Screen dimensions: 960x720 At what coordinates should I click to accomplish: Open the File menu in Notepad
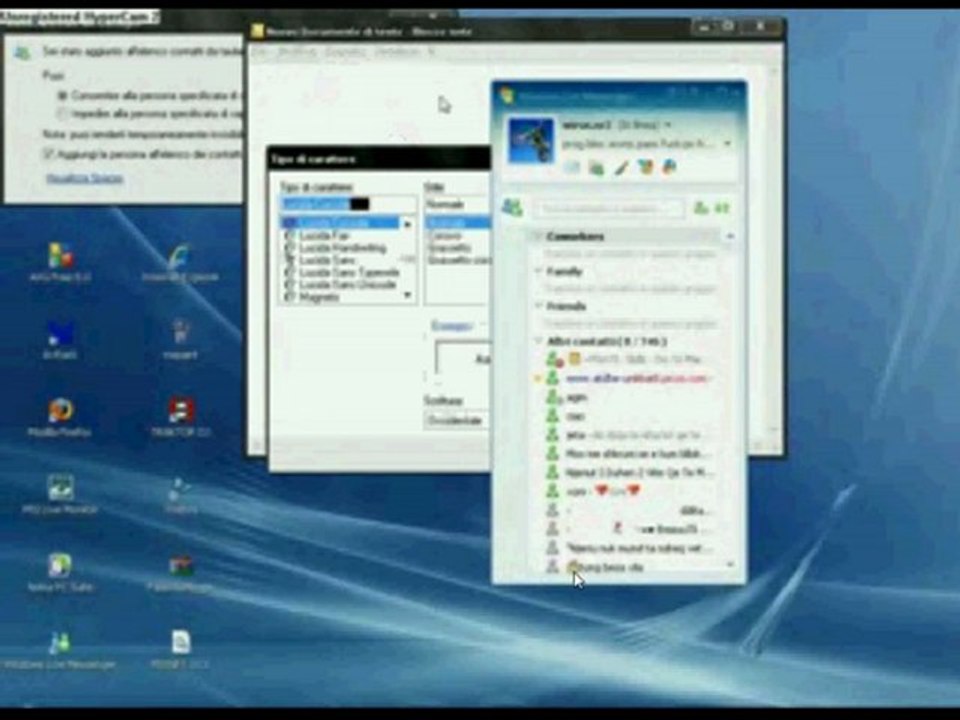coord(259,52)
